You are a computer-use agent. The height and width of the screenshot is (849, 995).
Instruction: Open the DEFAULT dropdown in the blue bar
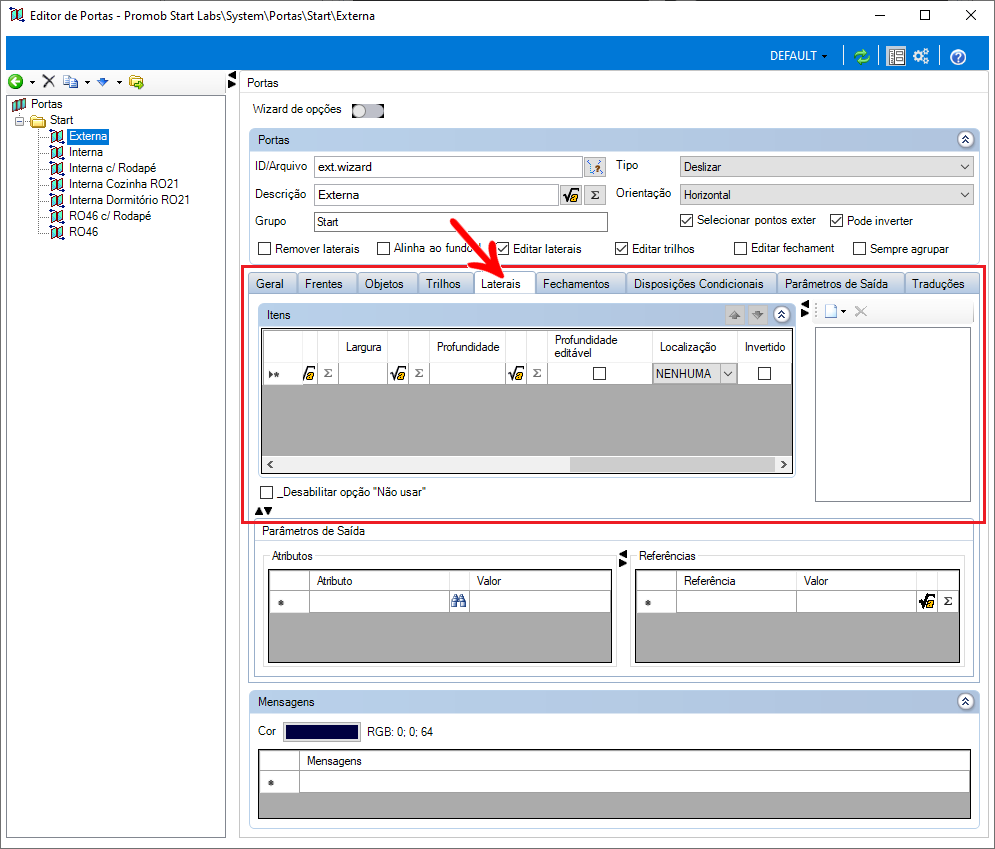pos(798,56)
